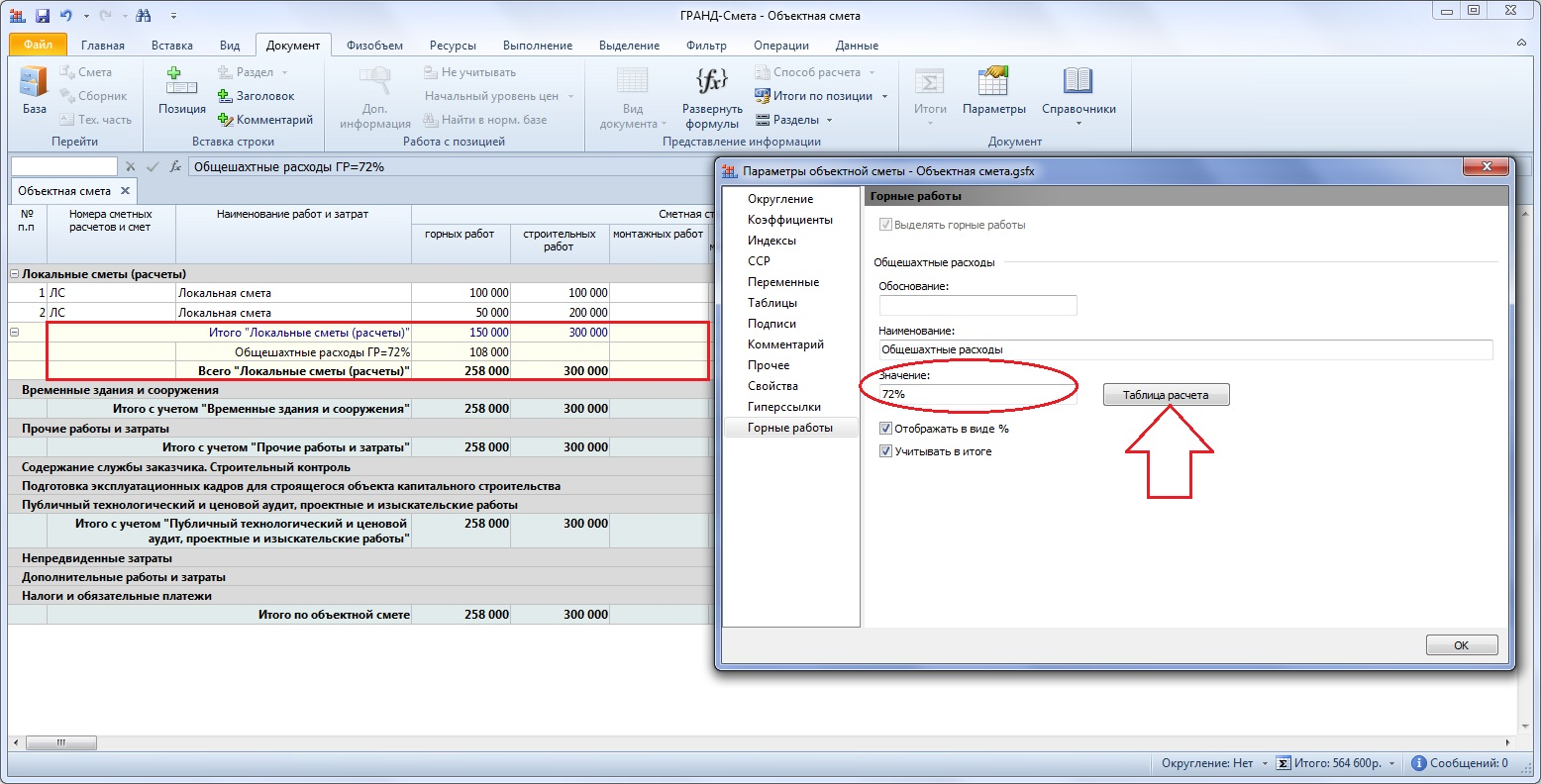This screenshot has width=1541, height=784.
Task: Go to Сборник in Перейти group
Action: (x=93, y=96)
